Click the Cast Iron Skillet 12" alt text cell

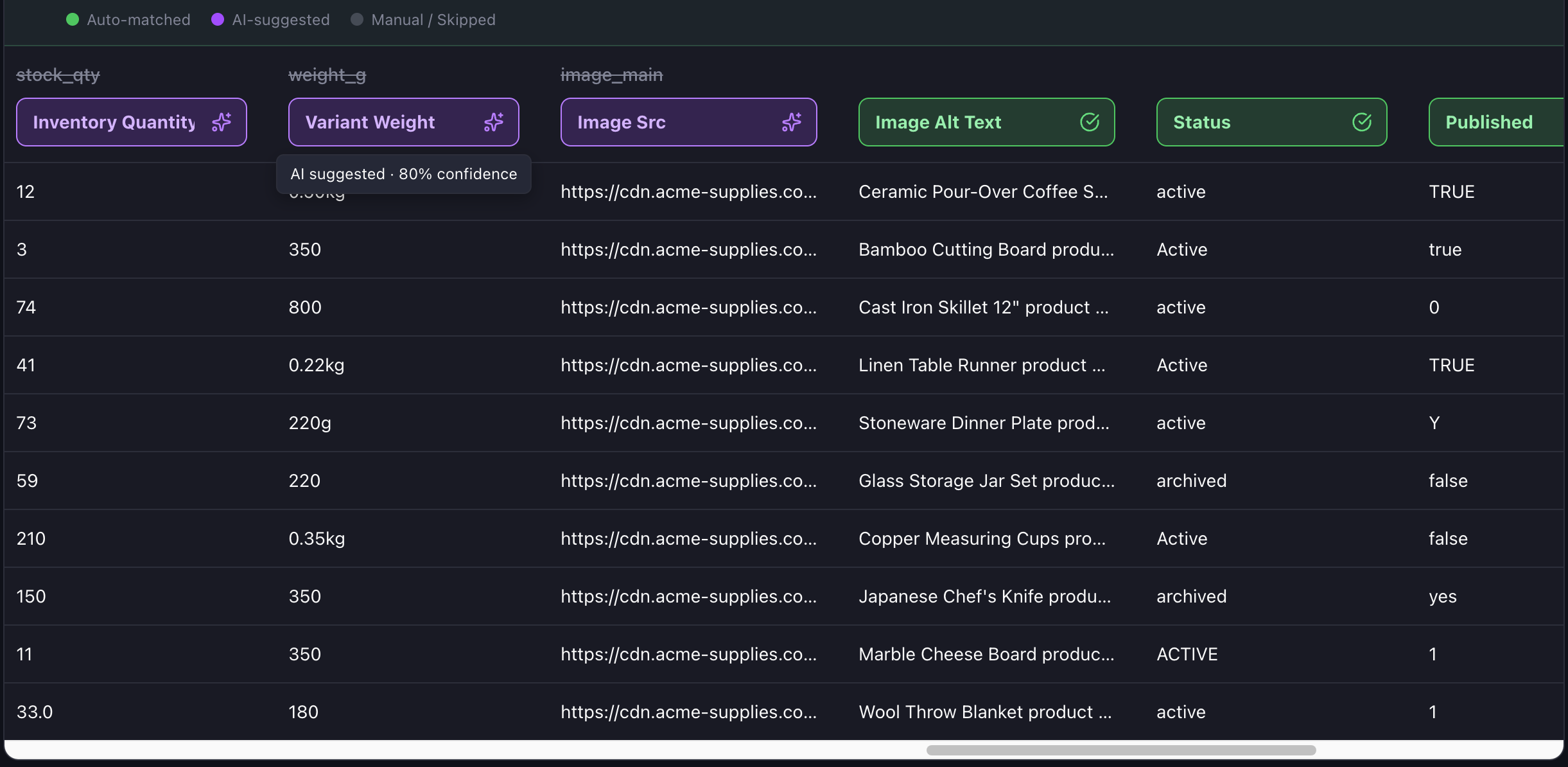[984, 307]
